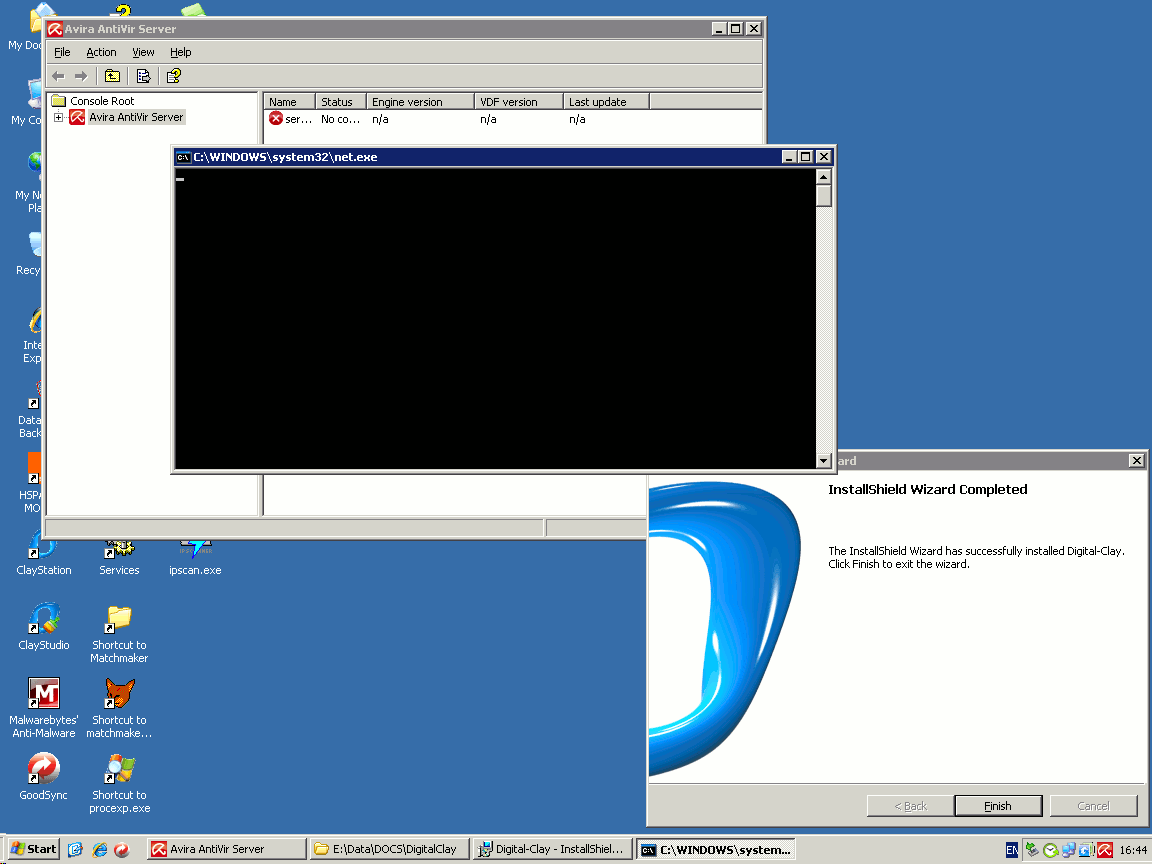Close the InstallShield wizard window
The width and height of the screenshot is (1152, 864).
[1137, 461]
